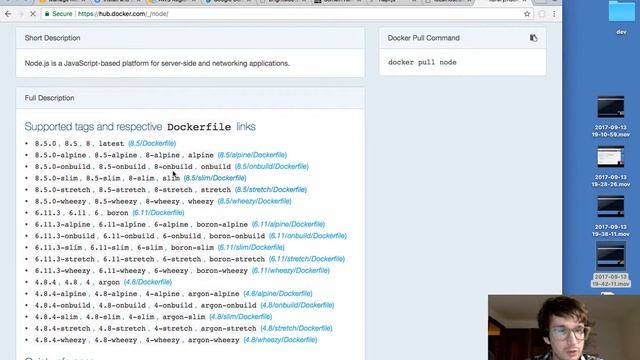Open the 8.5/onbuild/Dockerfile link
The height and width of the screenshot is (360, 640).
click(x=272, y=167)
